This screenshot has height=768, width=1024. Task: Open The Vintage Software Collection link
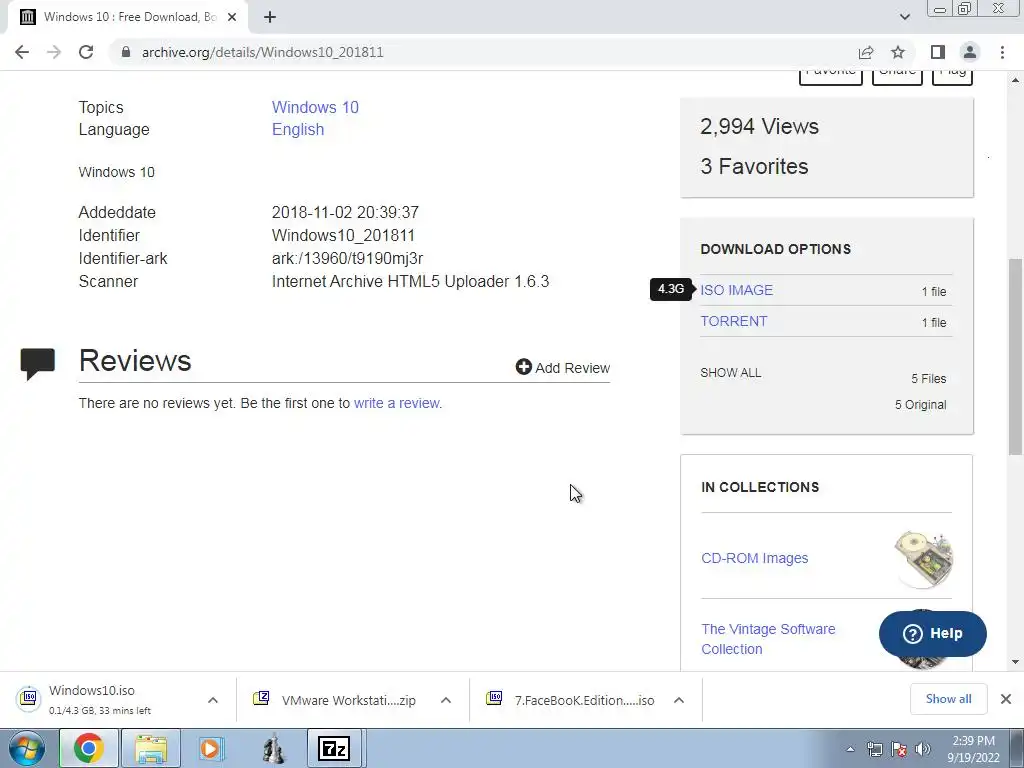[x=768, y=639]
